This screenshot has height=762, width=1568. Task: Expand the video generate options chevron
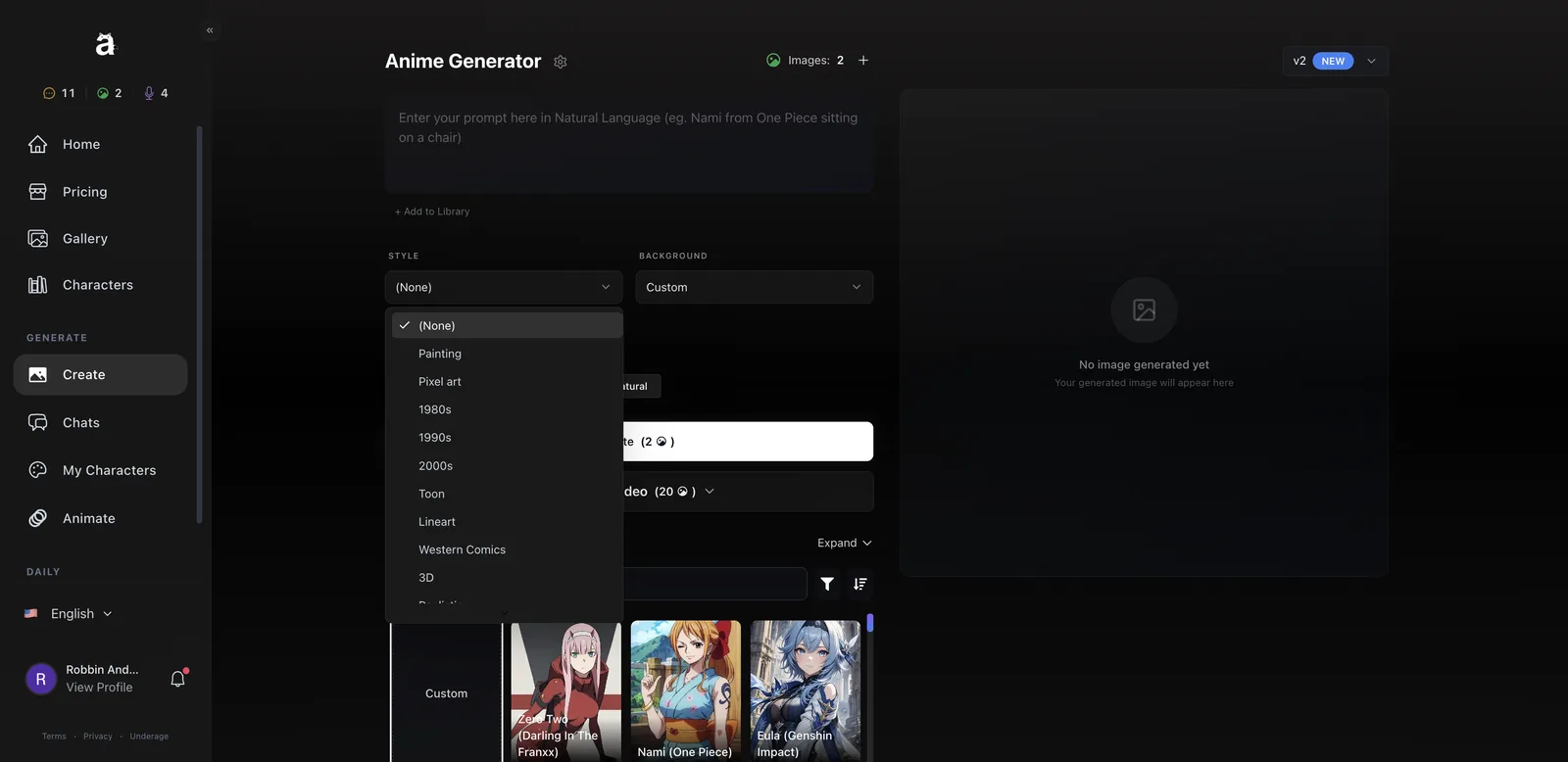(x=710, y=491)
